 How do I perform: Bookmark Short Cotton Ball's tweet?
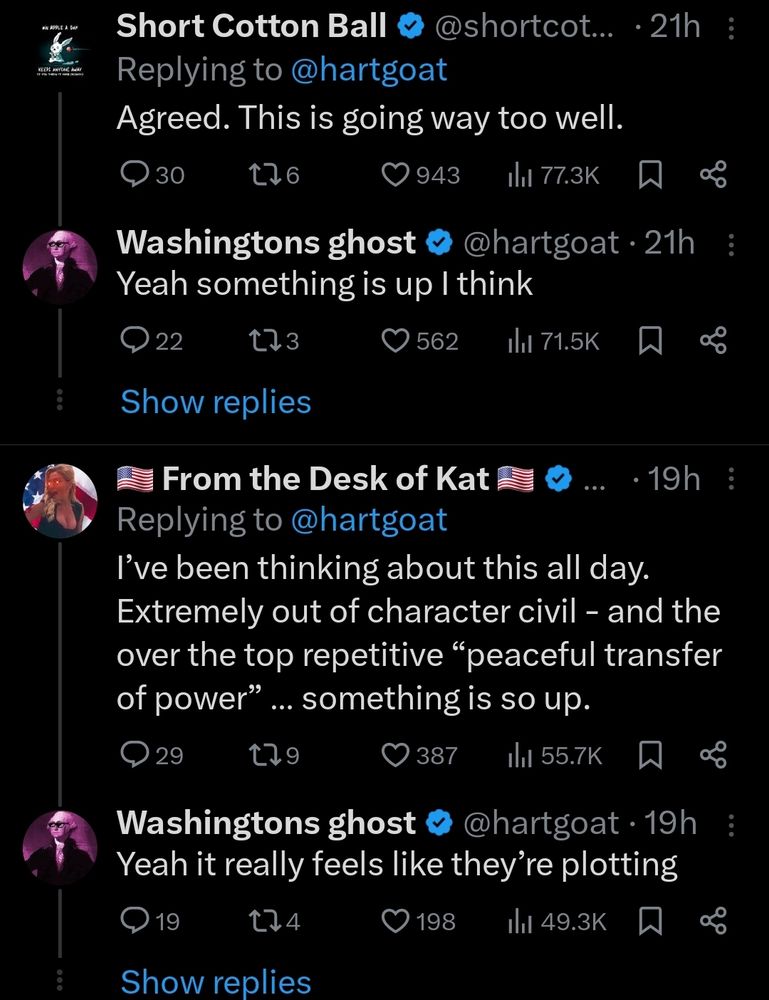click(651, 175)
